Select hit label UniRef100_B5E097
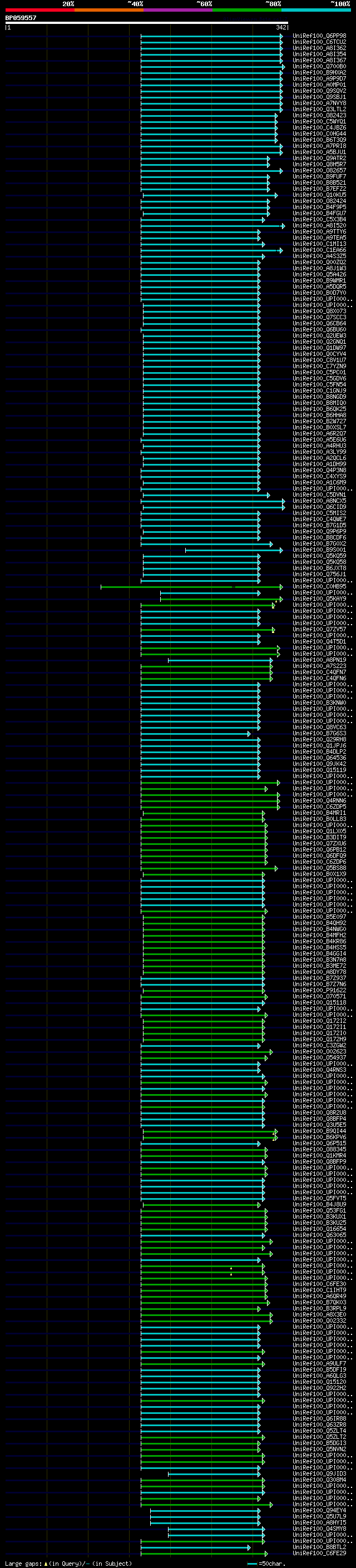Viewport: 356px width, 1568px height. (319, 917)
